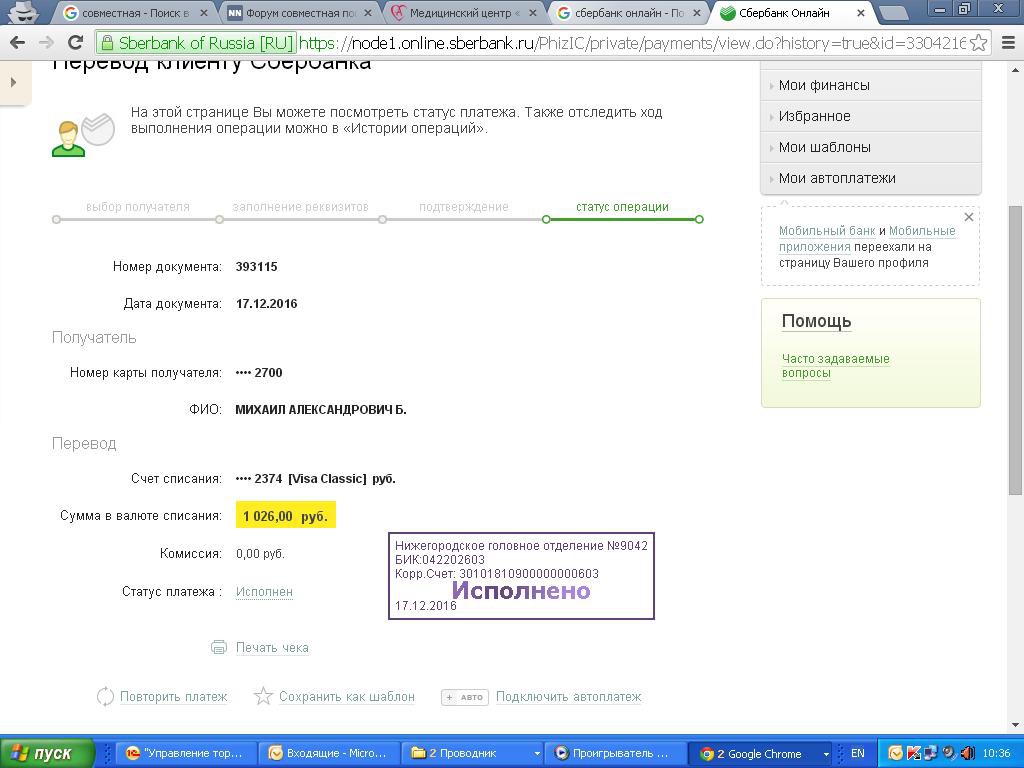Open the Входящие - Micro... taskbar item
The width and height of the screenshot is (1024, 768).
point(328,753)
